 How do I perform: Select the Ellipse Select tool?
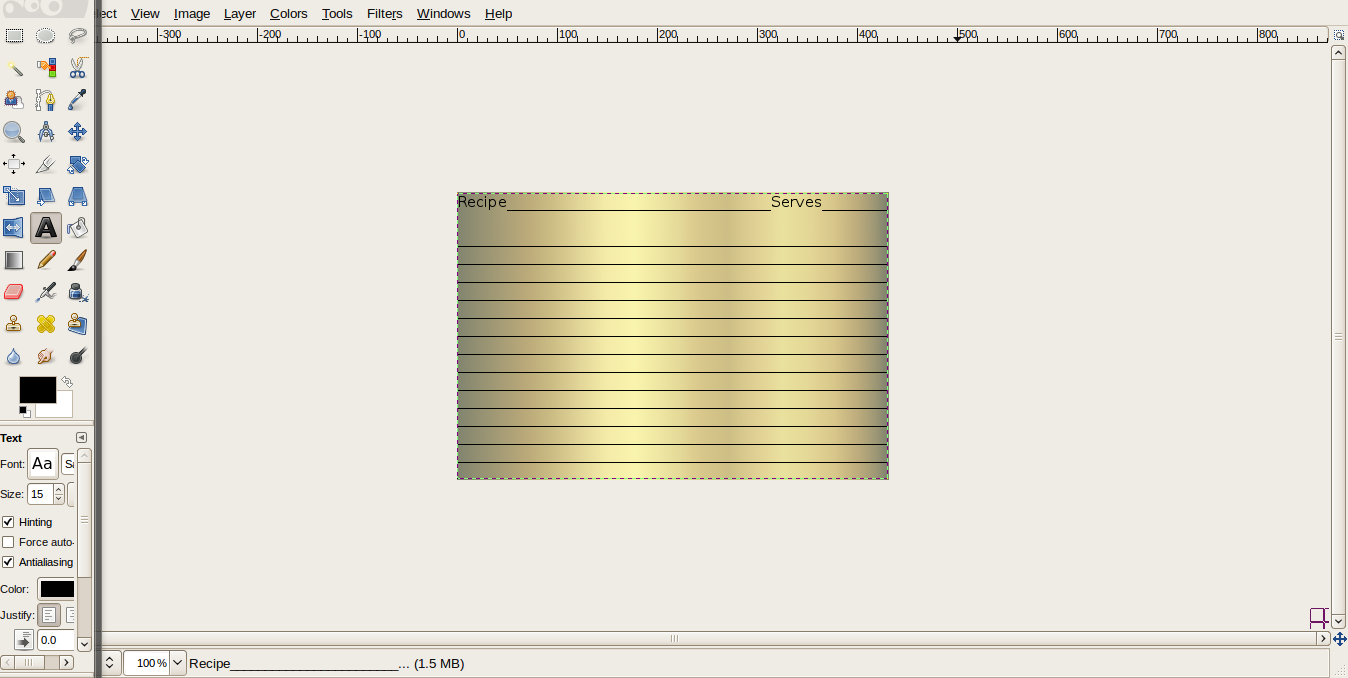coord(46,36)
